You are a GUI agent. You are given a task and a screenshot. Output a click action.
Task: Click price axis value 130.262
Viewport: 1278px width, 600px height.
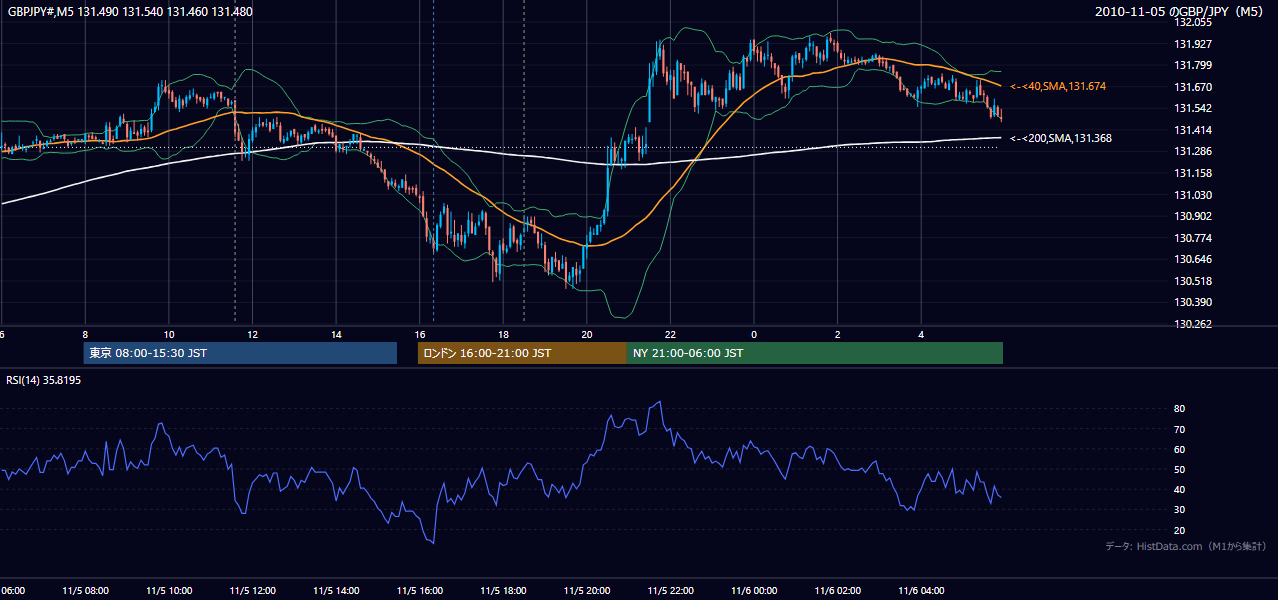[1193, 324]
